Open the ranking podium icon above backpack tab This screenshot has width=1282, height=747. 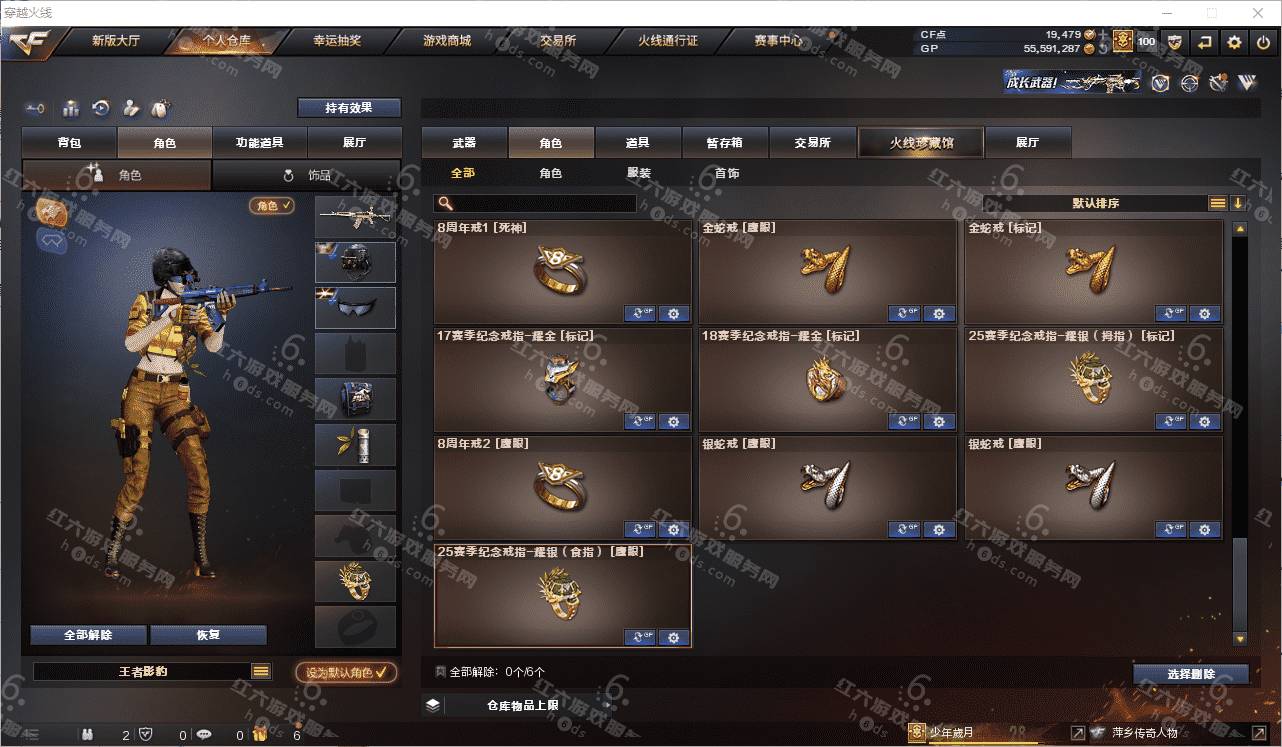click(71, 108)
